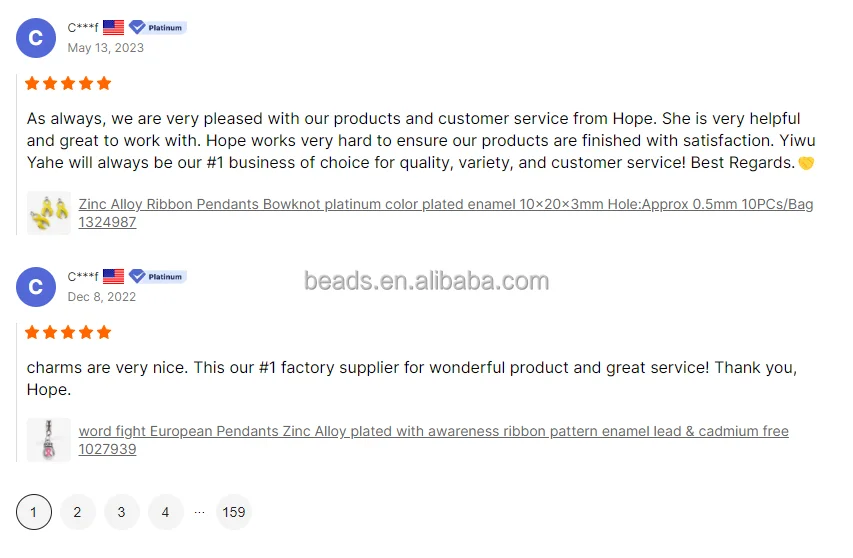
Task: Go to reviews page 2
Action: 77,512
